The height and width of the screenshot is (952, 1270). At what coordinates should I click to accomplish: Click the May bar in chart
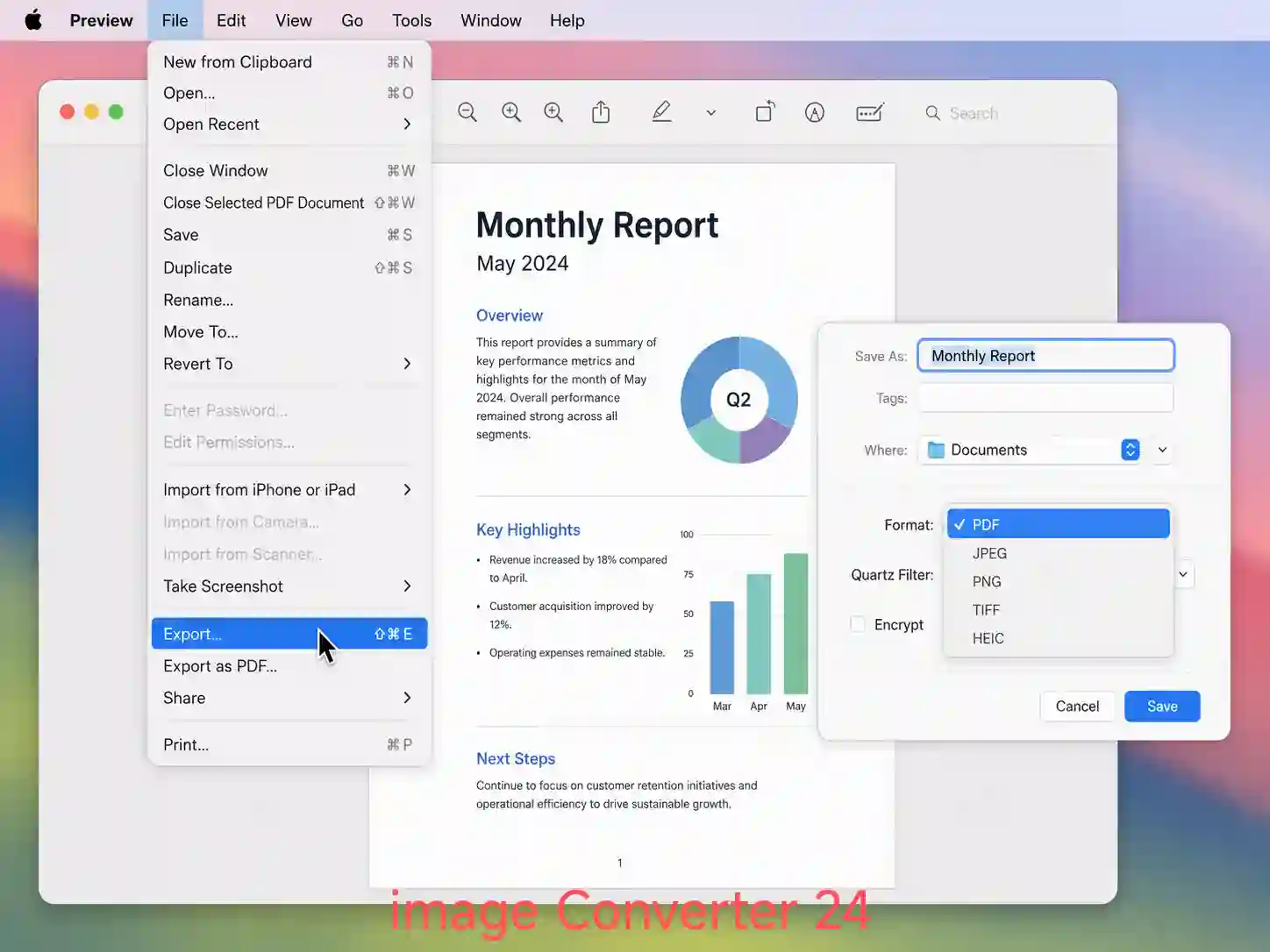pyautogui.click(x=796, y=624)
